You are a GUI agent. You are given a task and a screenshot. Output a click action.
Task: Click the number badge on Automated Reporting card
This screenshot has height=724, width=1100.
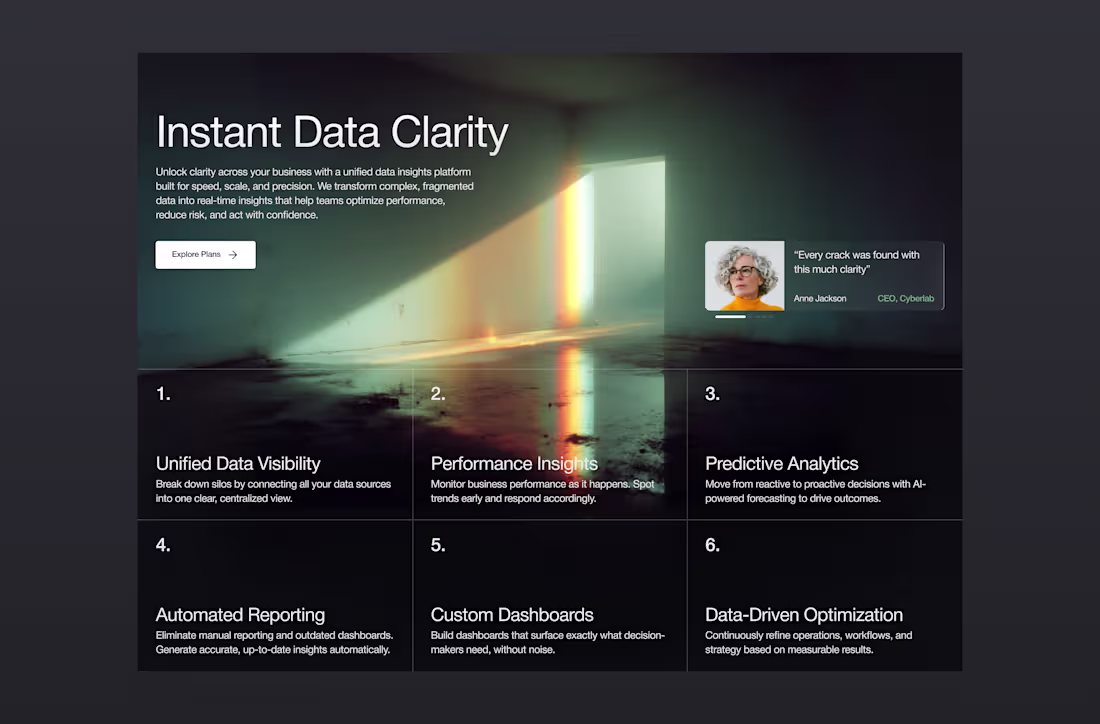click(163, 545)
